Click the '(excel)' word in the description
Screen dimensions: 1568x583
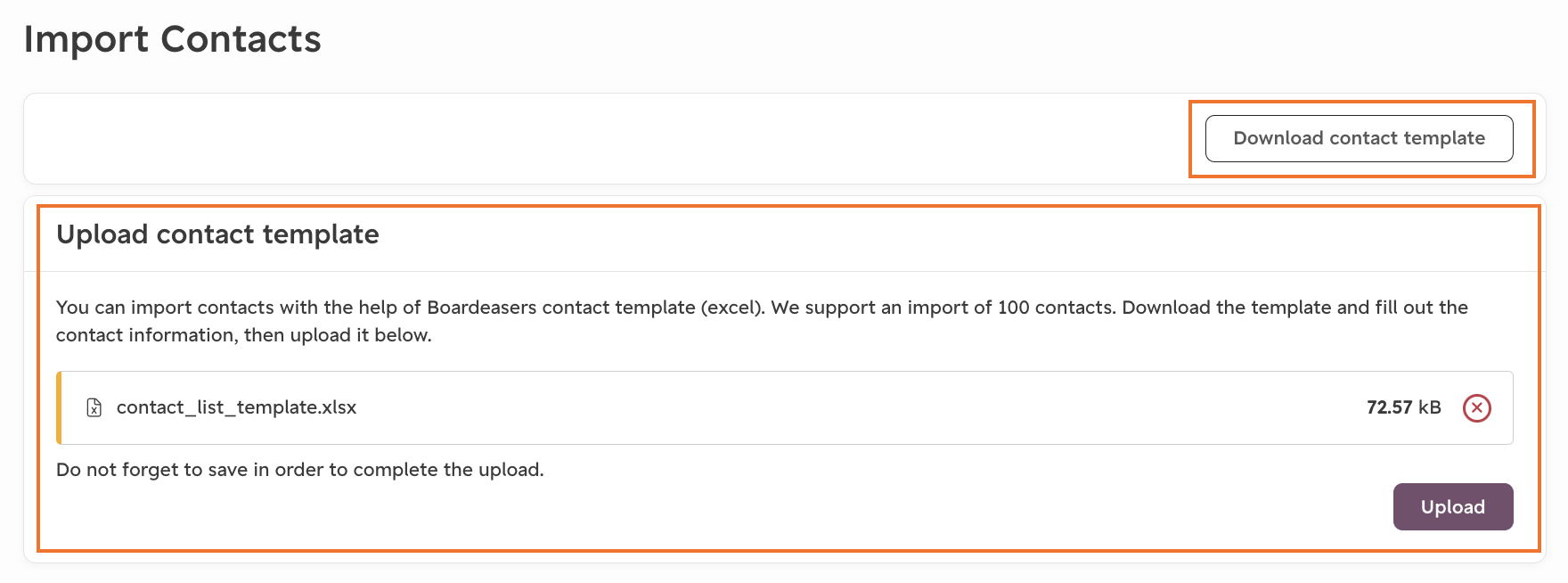pyautogui.click(x=731, y=308)
